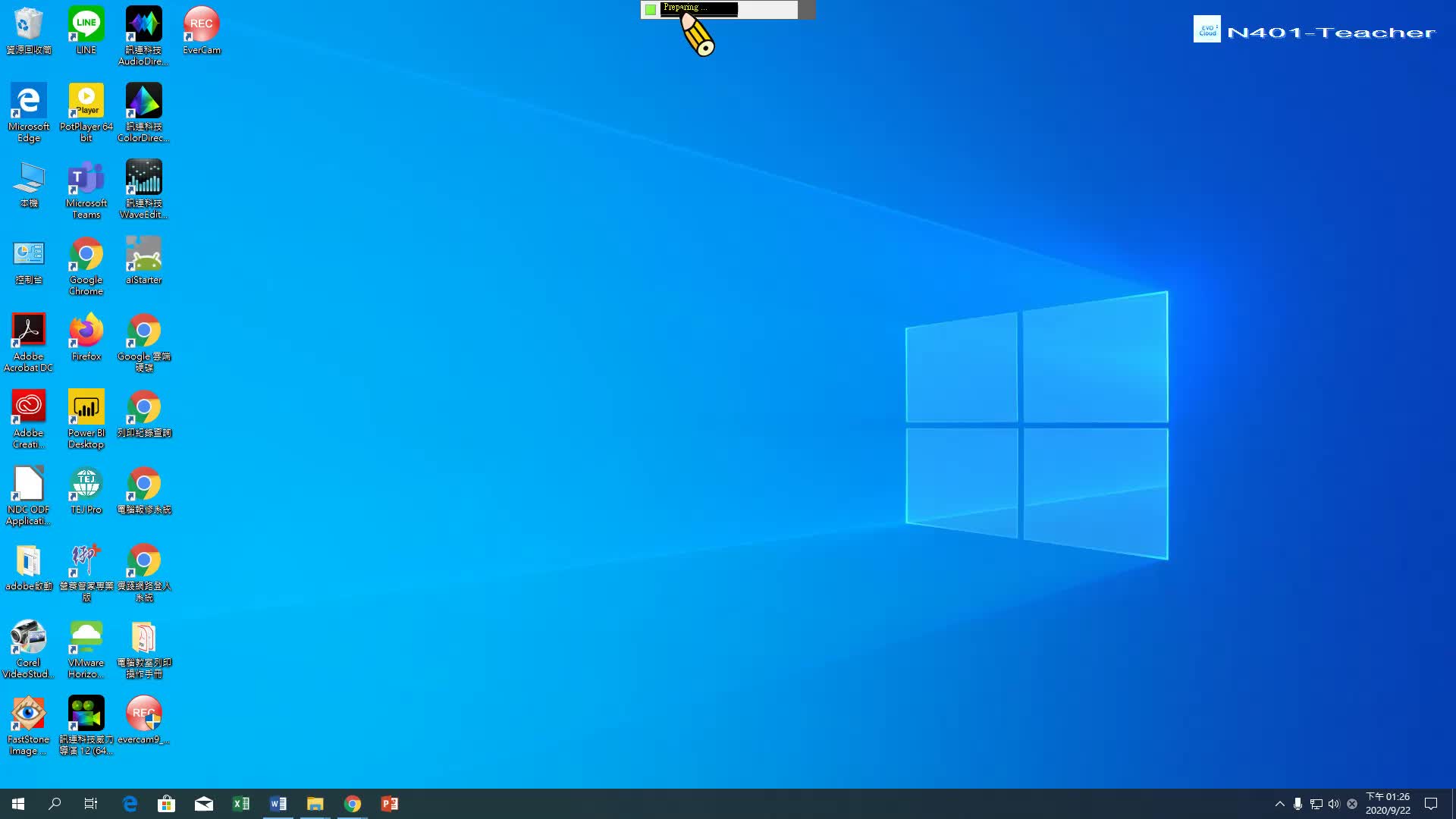Switch to the Word taskbar window

[x=278, y=804]
